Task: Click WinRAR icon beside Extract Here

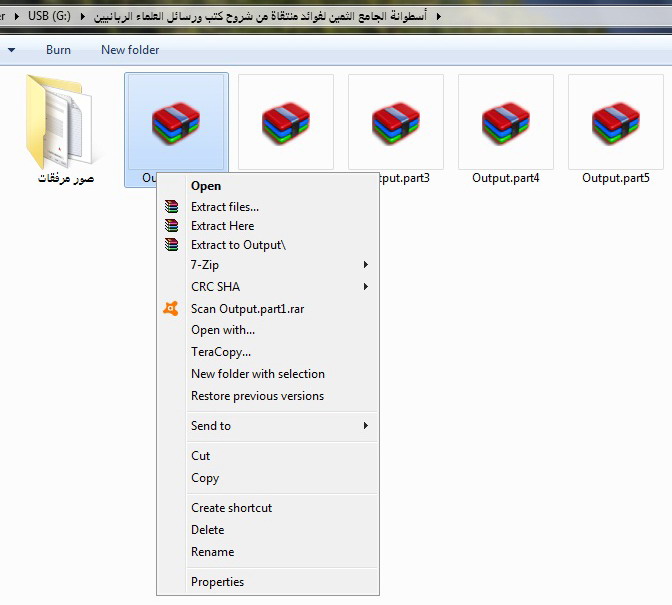Action: click(171, 226)
